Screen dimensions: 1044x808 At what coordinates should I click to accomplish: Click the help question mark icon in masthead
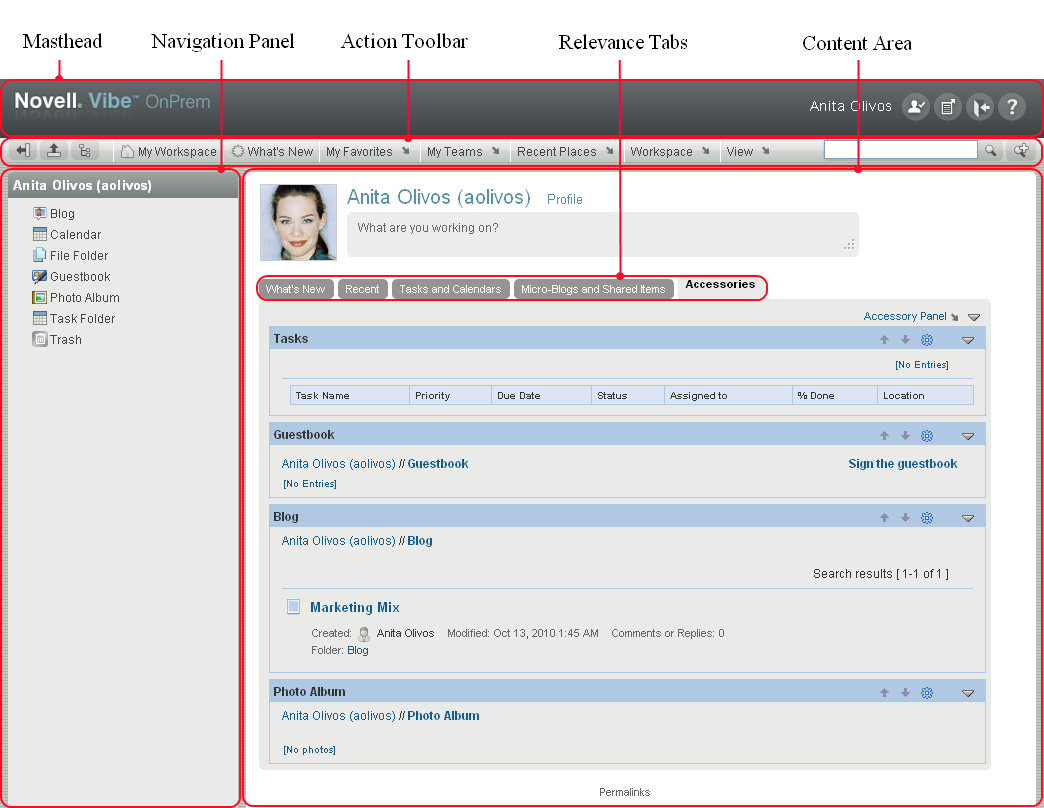coord(1011,108)
